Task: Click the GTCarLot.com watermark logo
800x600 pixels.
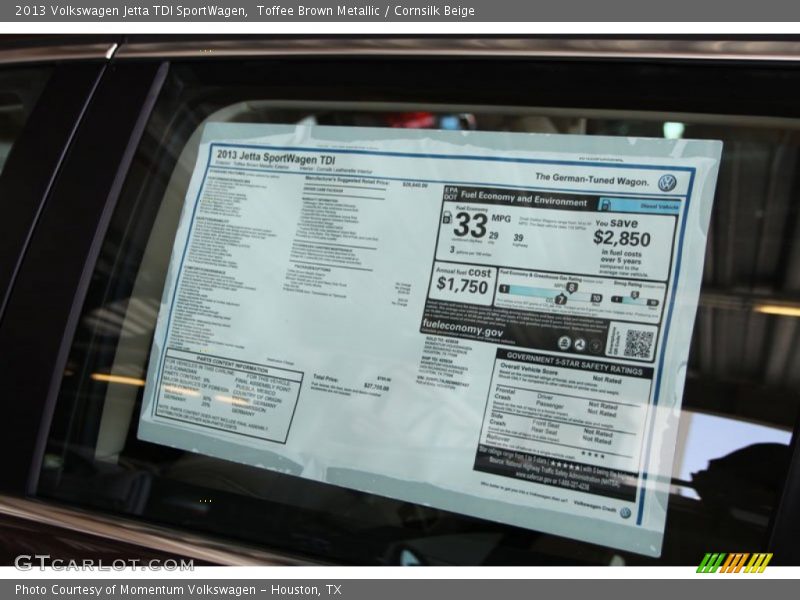Action: [x=90, y=563]
